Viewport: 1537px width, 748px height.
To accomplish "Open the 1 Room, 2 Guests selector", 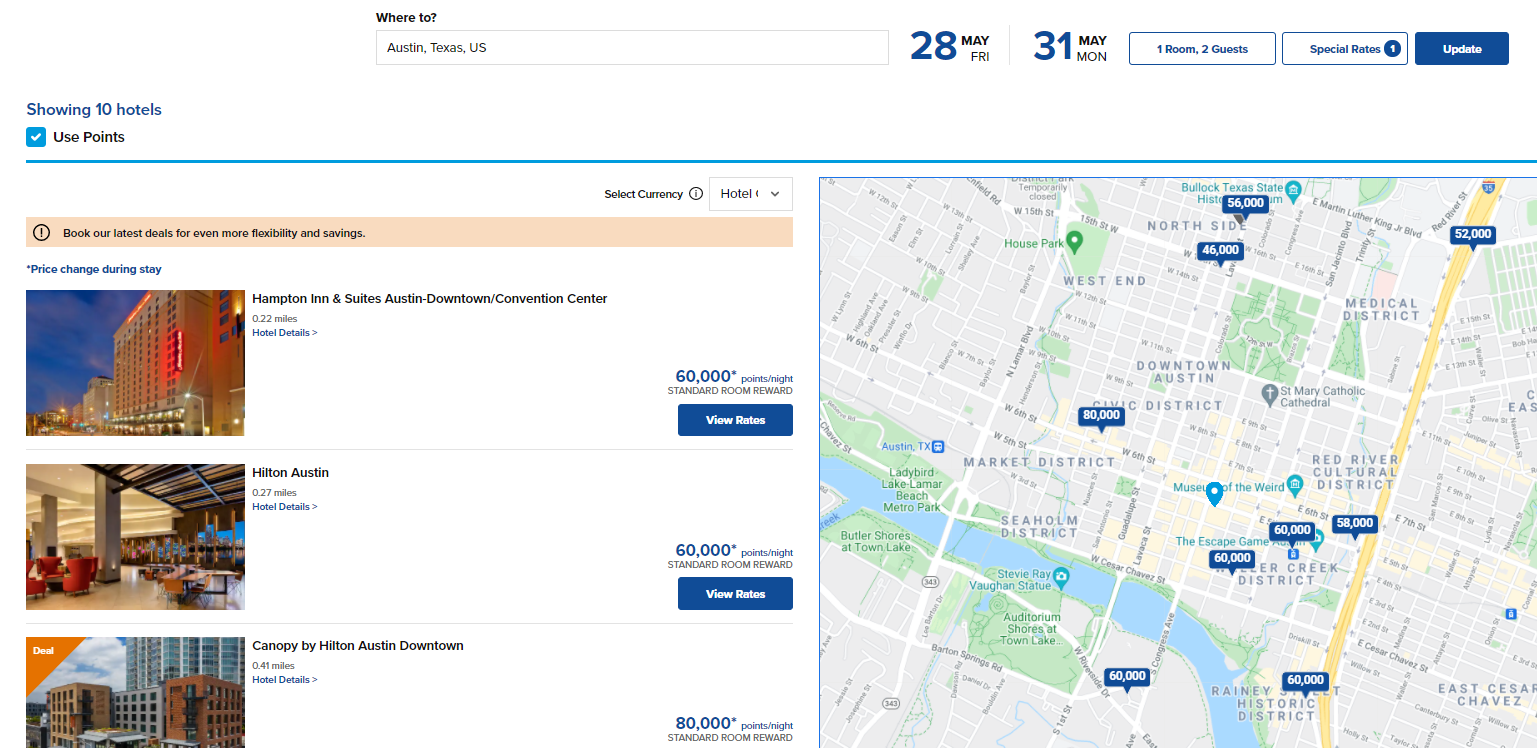I will [x=1202, y=49].
